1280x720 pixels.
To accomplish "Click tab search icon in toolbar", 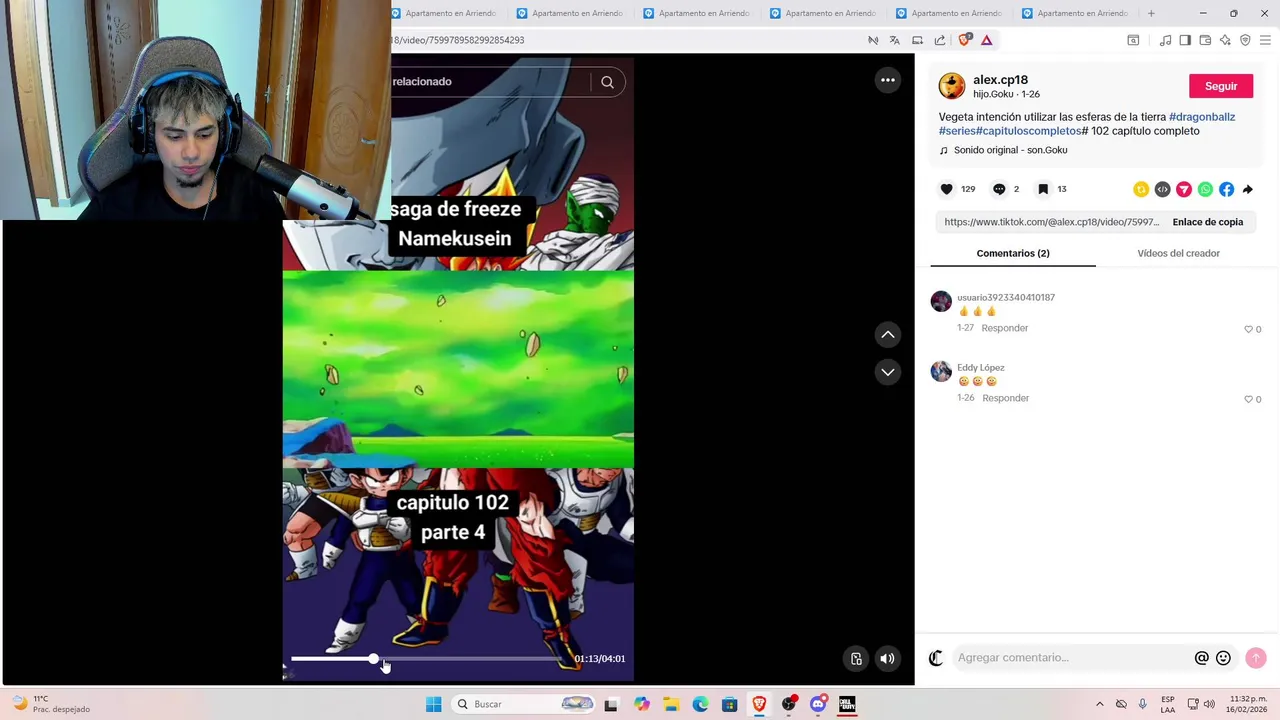I will click(x=1133, y=40).
